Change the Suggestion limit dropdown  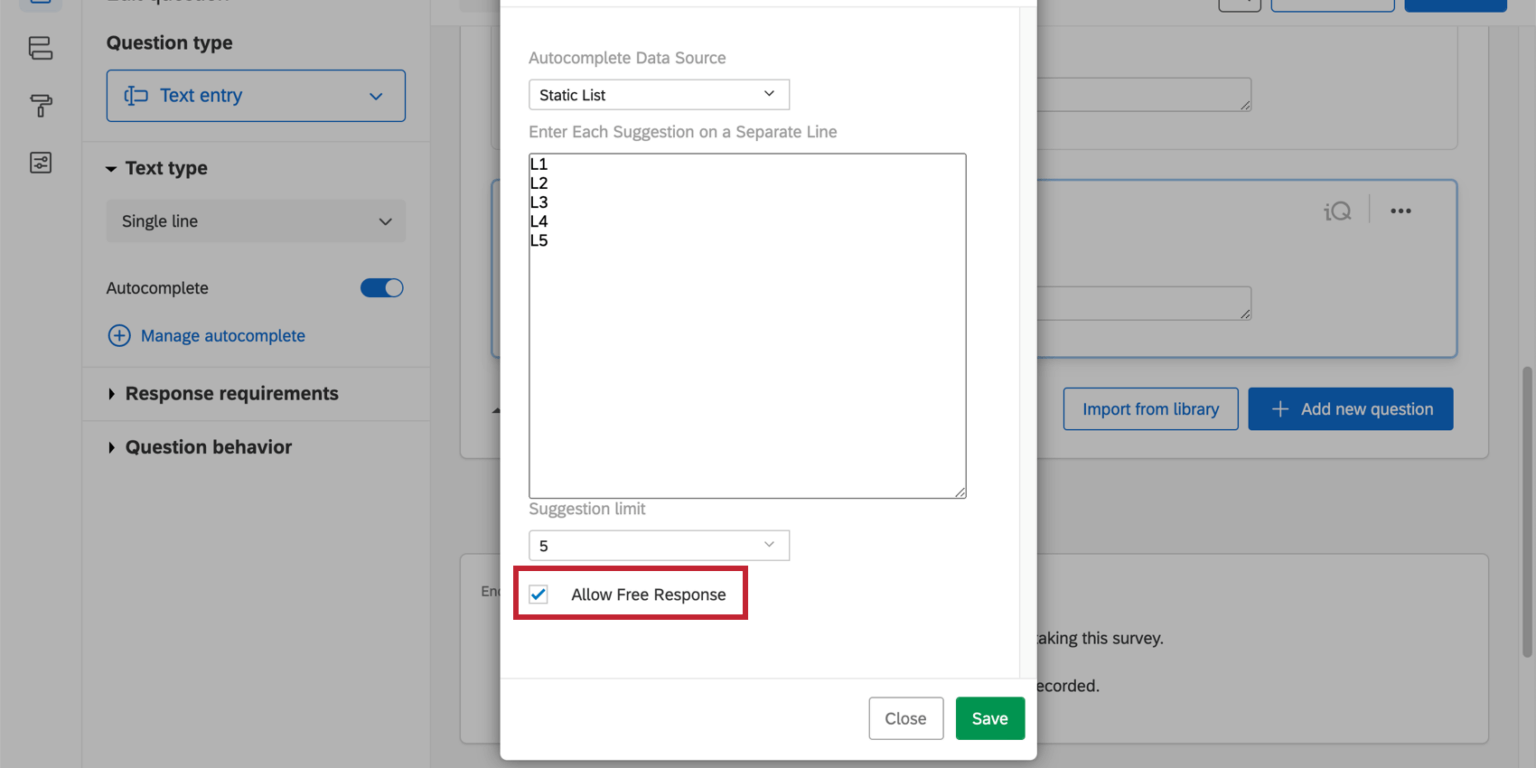click(x=658, y=545)
